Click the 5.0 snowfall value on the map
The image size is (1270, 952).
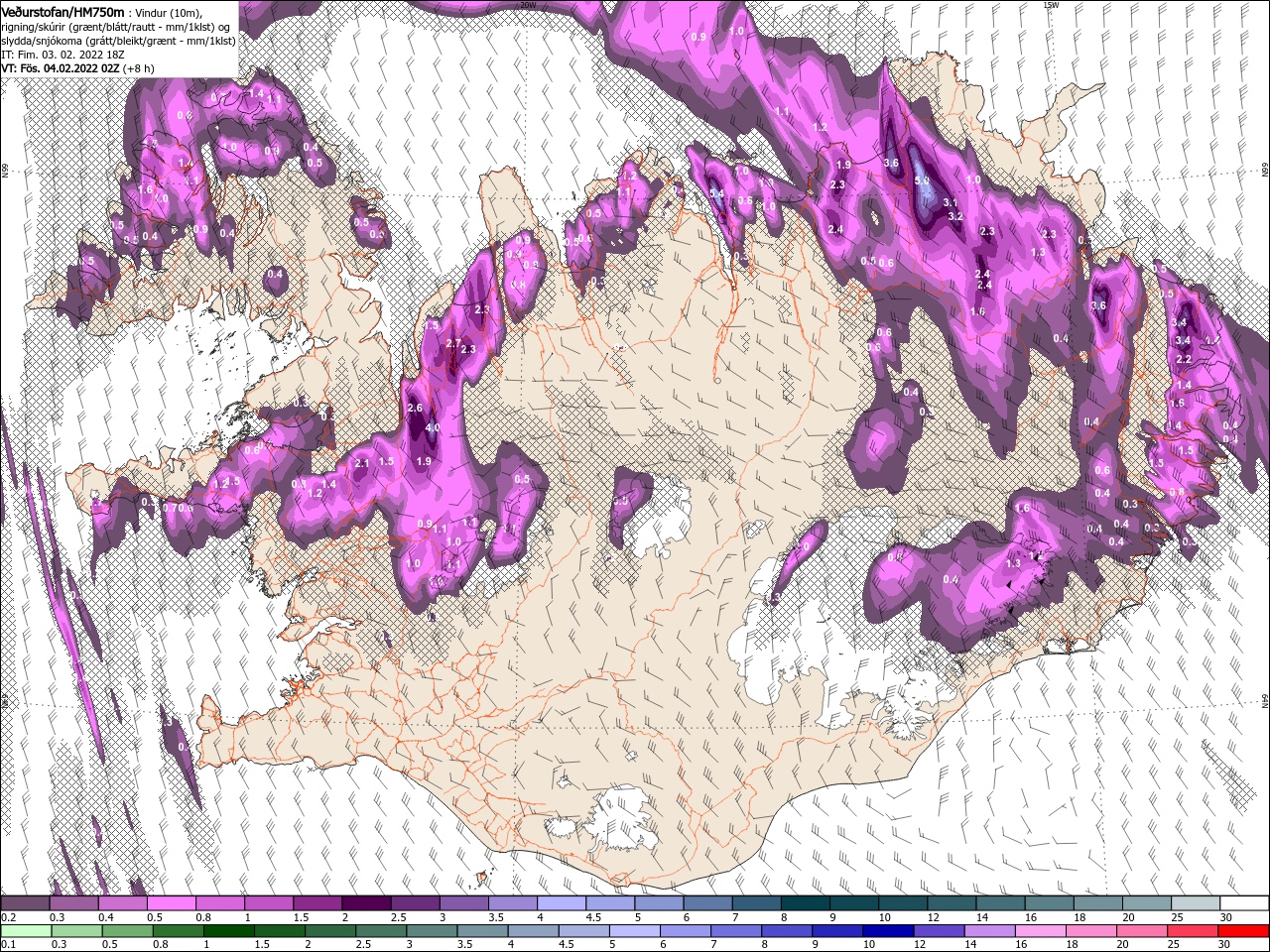click(922, 180)
